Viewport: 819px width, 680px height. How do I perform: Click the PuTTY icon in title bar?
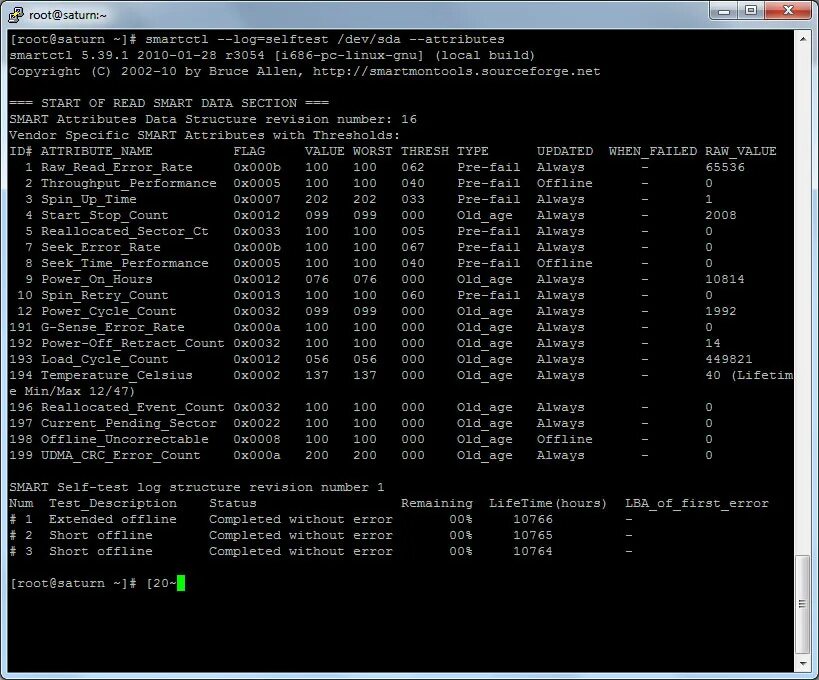[x=16, y=14]
